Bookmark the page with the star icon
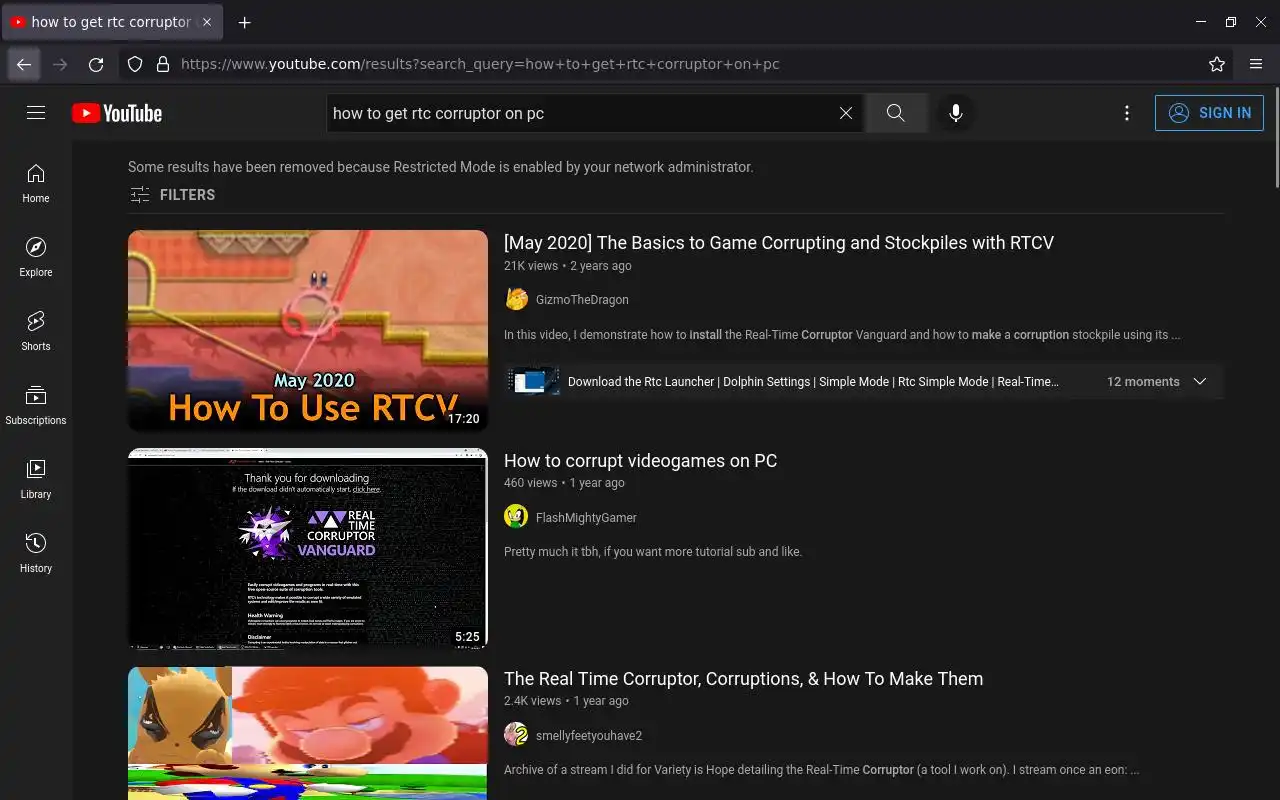Image resolution: width=1280 pixels, height=800 pixels. [1217, 64]
